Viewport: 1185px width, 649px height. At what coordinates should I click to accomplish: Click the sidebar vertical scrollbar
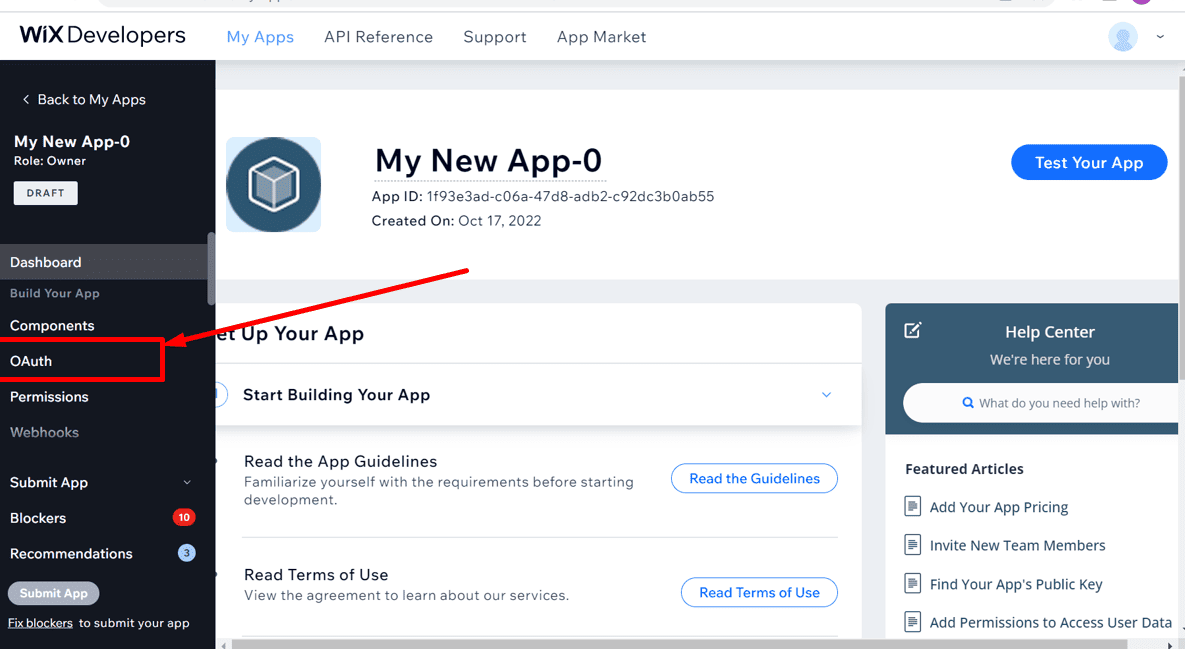point(211,268)
